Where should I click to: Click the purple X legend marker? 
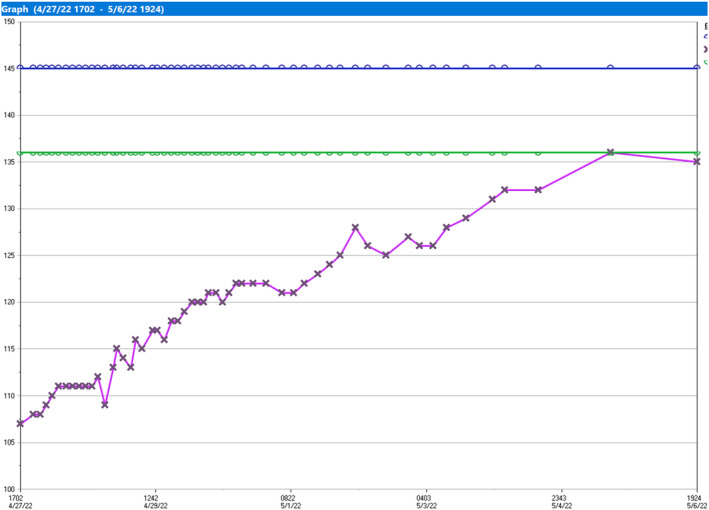tap(706, 48)
